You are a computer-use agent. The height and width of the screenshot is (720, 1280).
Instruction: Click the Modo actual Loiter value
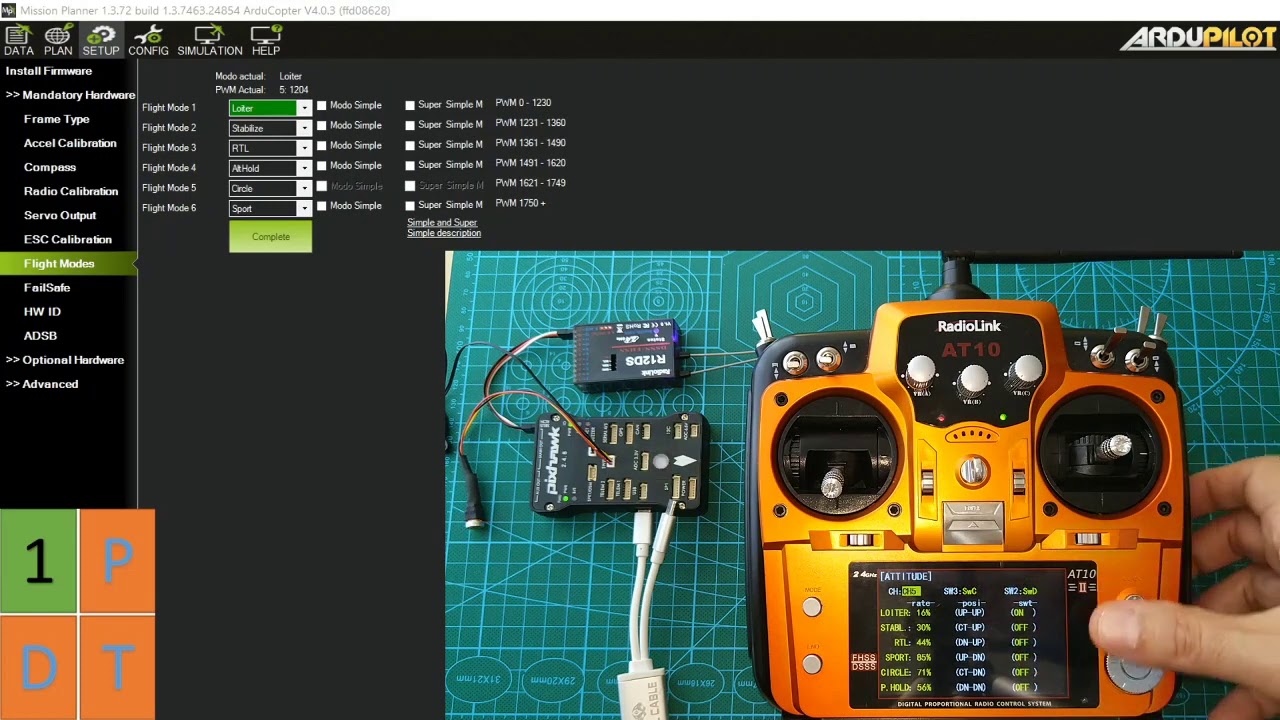click(x=290, y=76)
